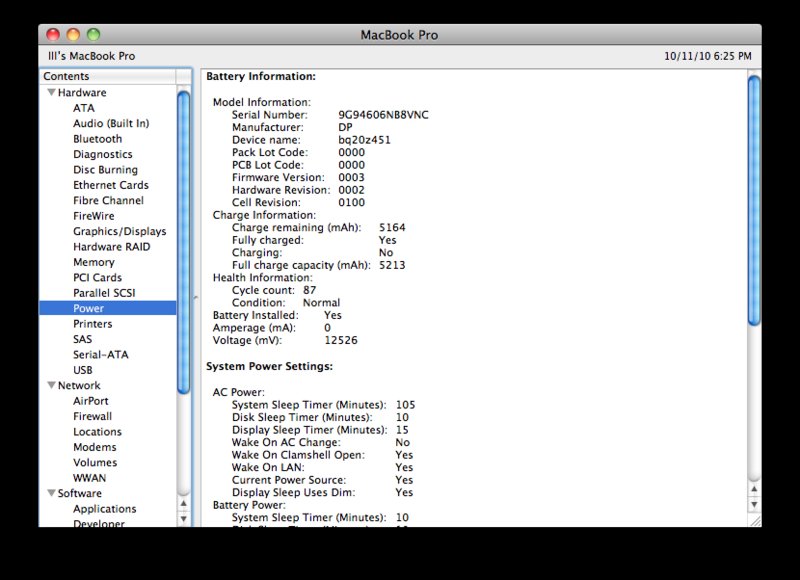Open Applications under Software
800x580 pixels.
(104, 509)
